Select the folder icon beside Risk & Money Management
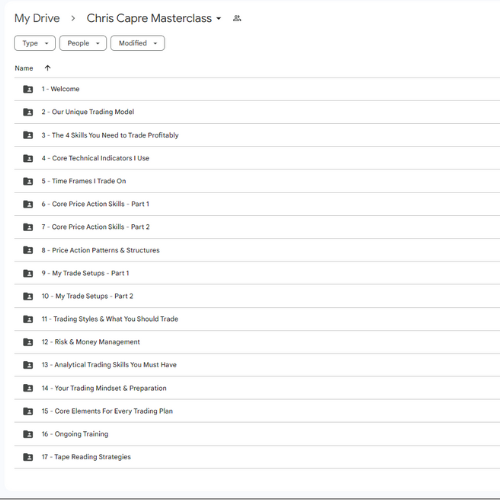This screenshot has width=500, height=500. [28, 342]
